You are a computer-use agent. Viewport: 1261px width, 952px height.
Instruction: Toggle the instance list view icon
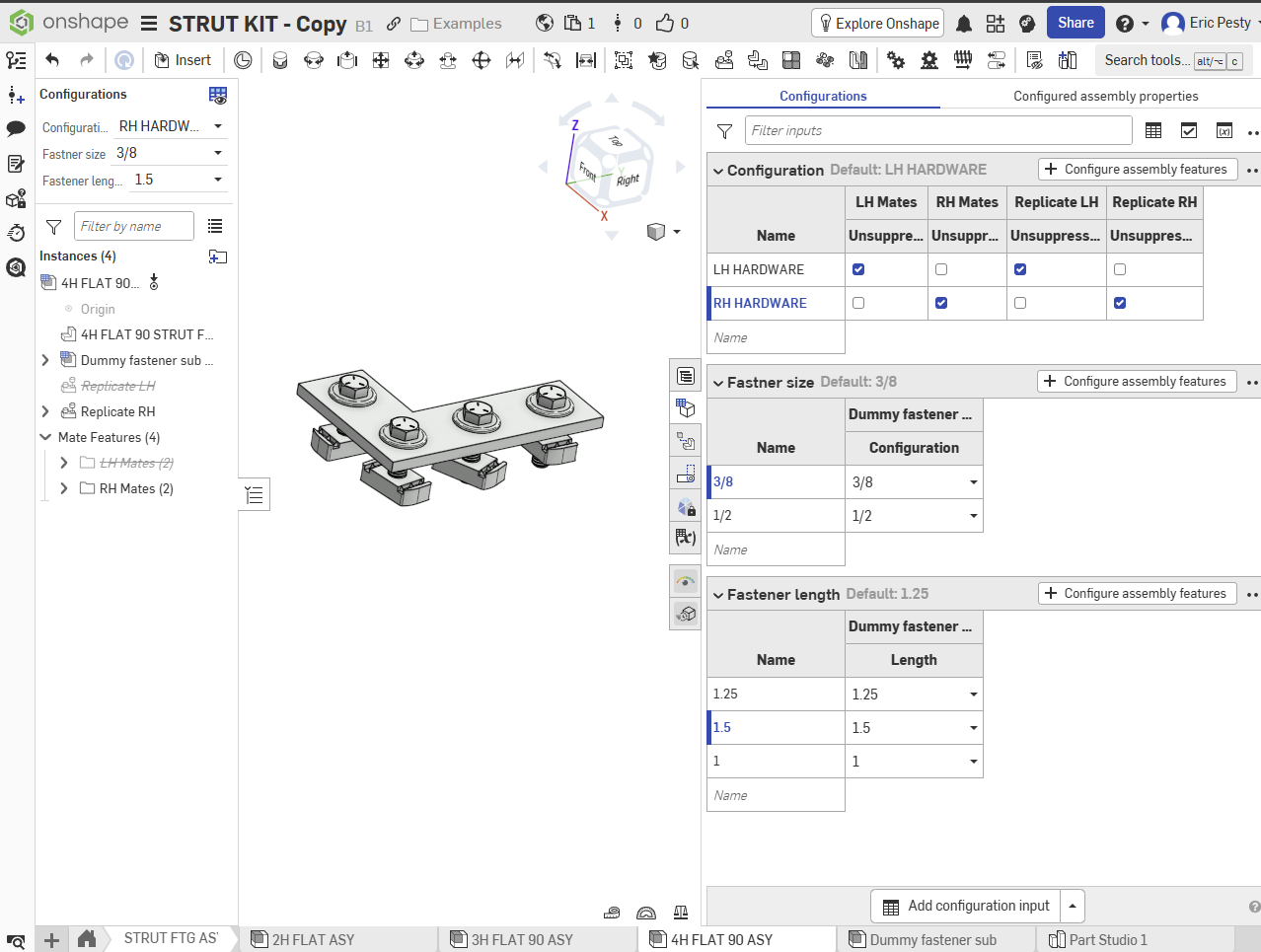click(215, 226)
